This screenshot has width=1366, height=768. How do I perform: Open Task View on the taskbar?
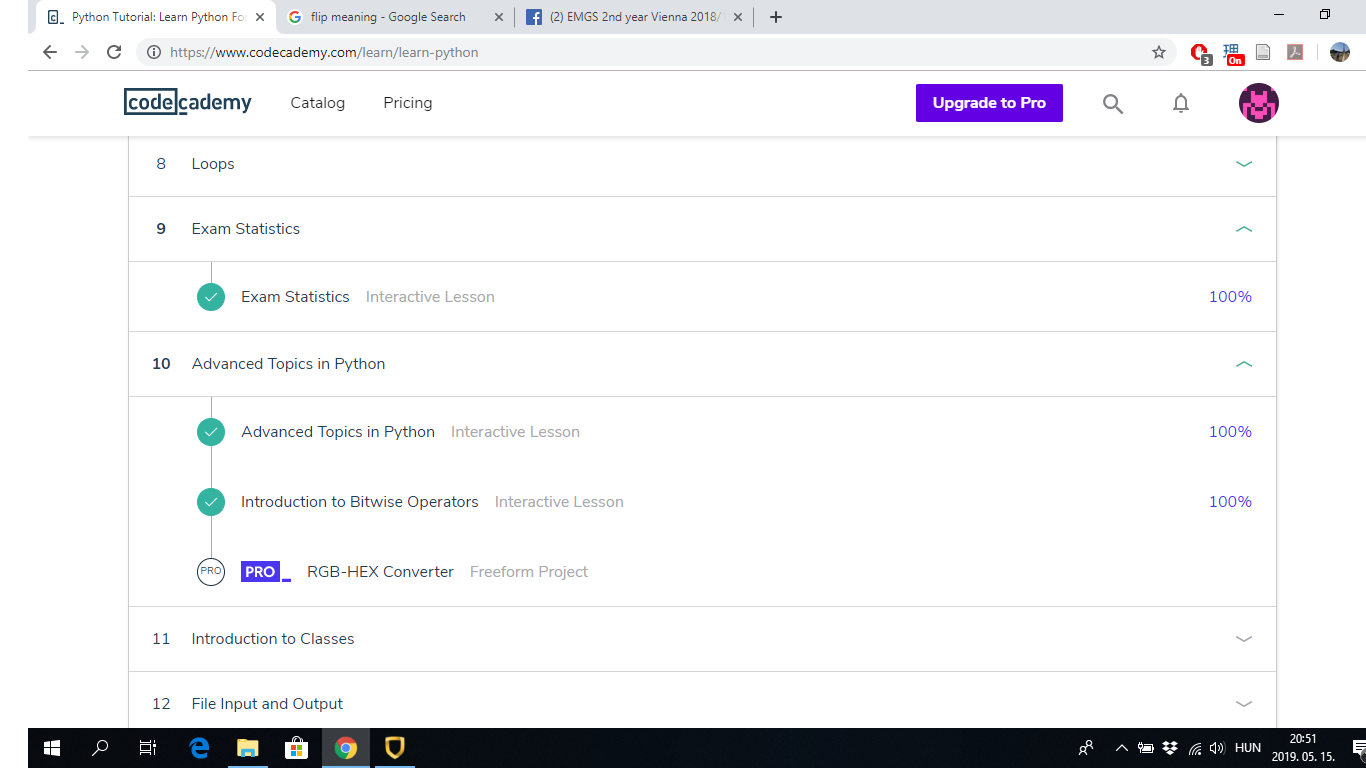[x=148, y=748]
